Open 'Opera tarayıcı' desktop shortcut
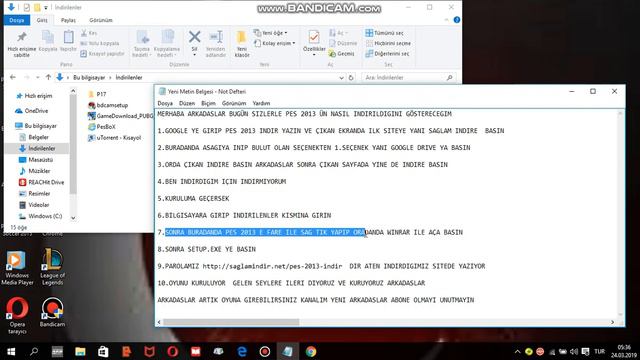Image resolution: width=640 pixels, height=360 pixels. click(17, 315)
